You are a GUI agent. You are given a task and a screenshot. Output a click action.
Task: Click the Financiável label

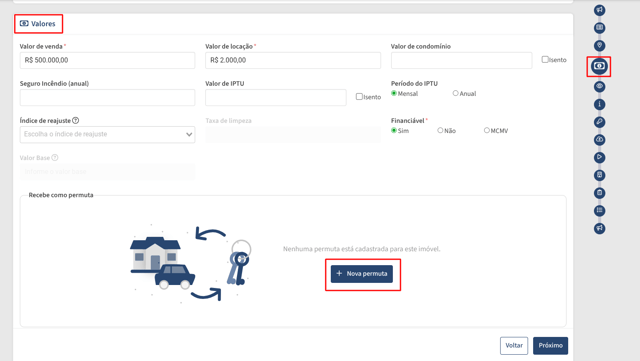point(408,120)
